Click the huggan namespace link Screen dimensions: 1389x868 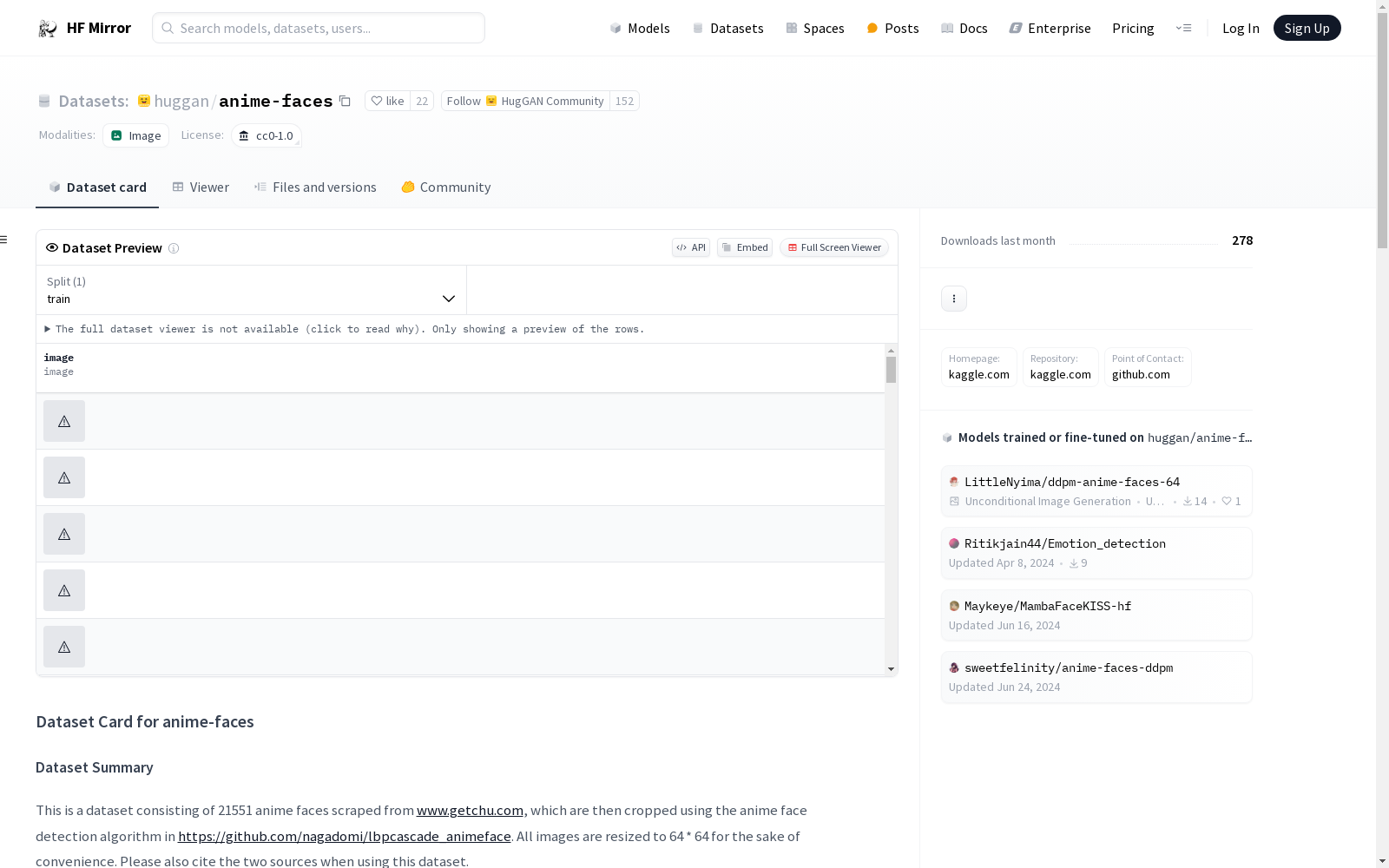click(x=181, y=101)
